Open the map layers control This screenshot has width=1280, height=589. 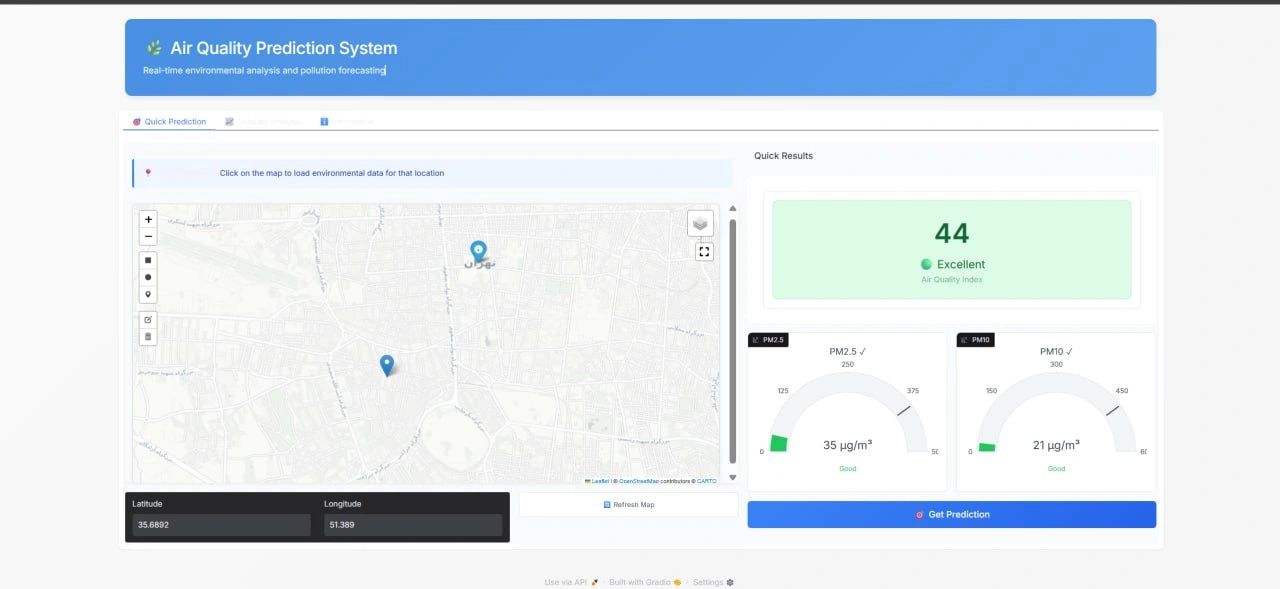coord(700,223)
